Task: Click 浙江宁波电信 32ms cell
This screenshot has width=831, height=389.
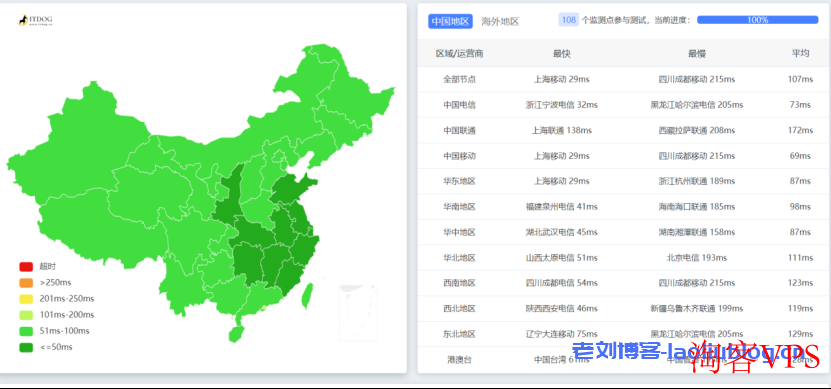Action: click(x=562, y=105)
